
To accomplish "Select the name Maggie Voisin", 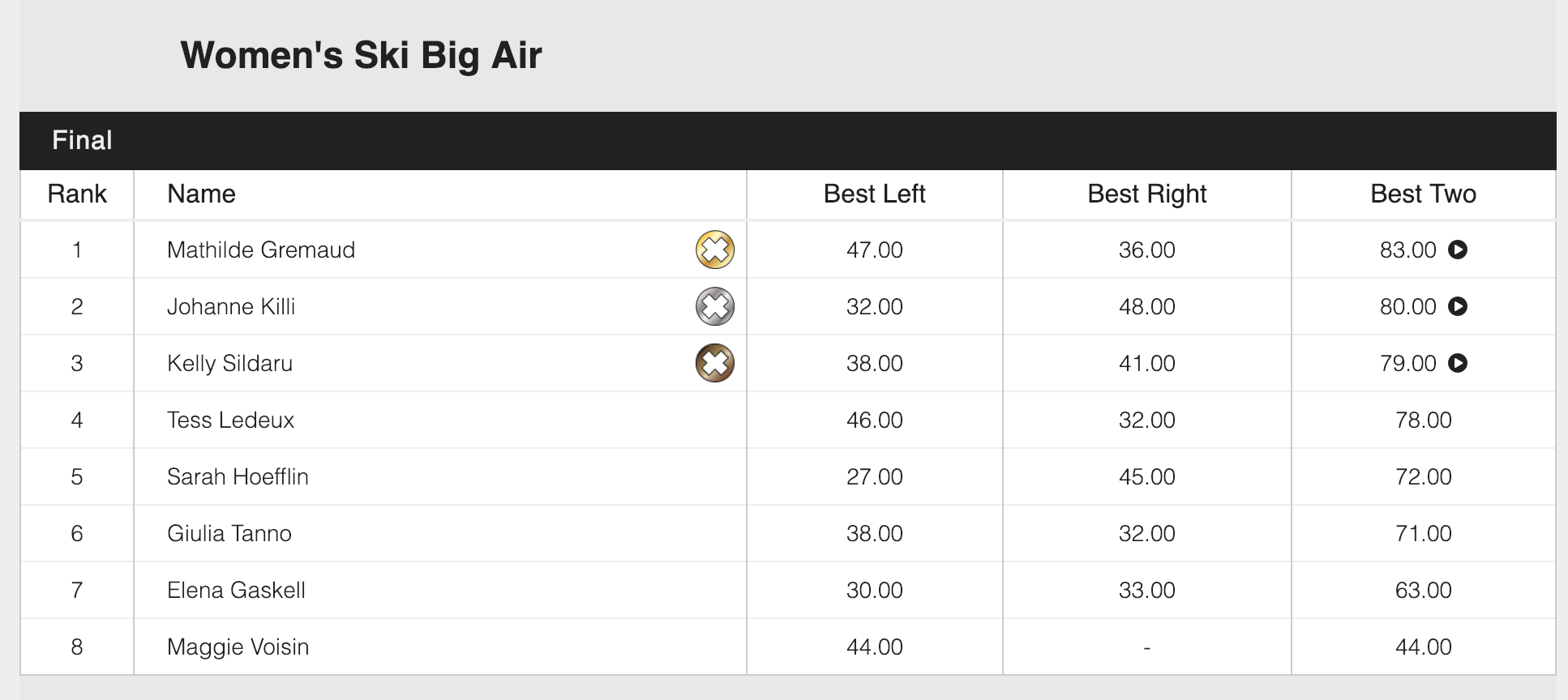I will [x=238, y=647].
